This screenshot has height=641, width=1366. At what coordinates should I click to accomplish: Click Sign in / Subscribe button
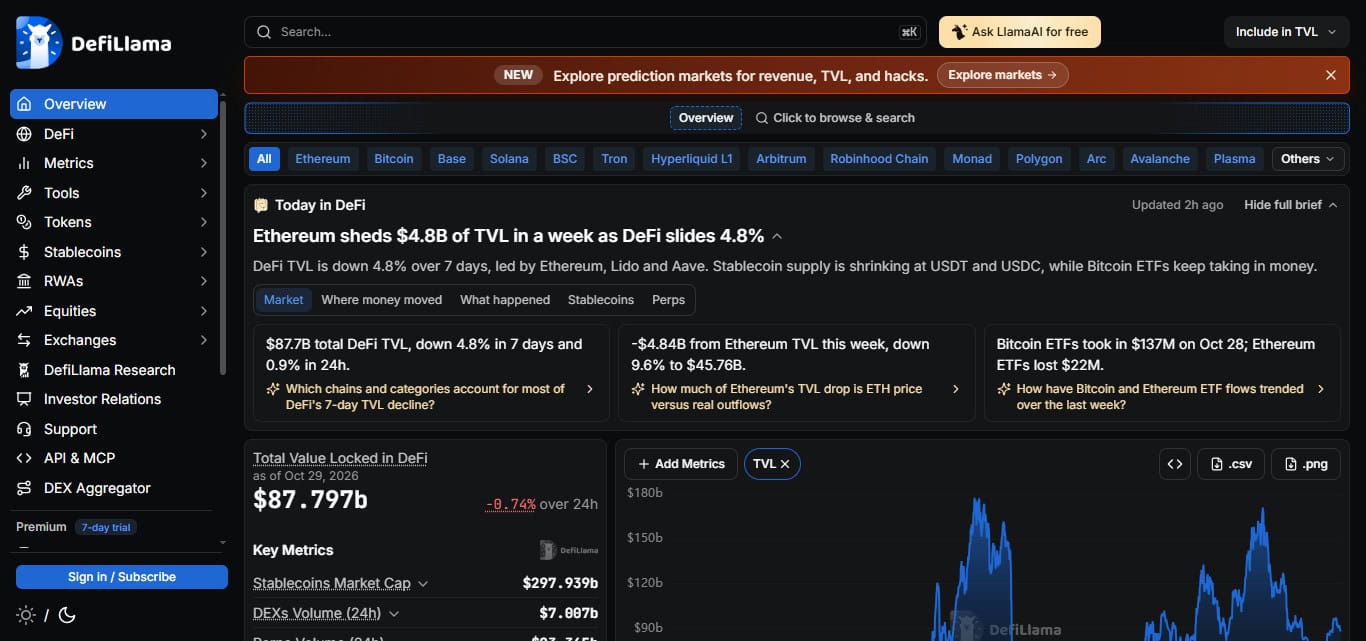coord(122,577)
